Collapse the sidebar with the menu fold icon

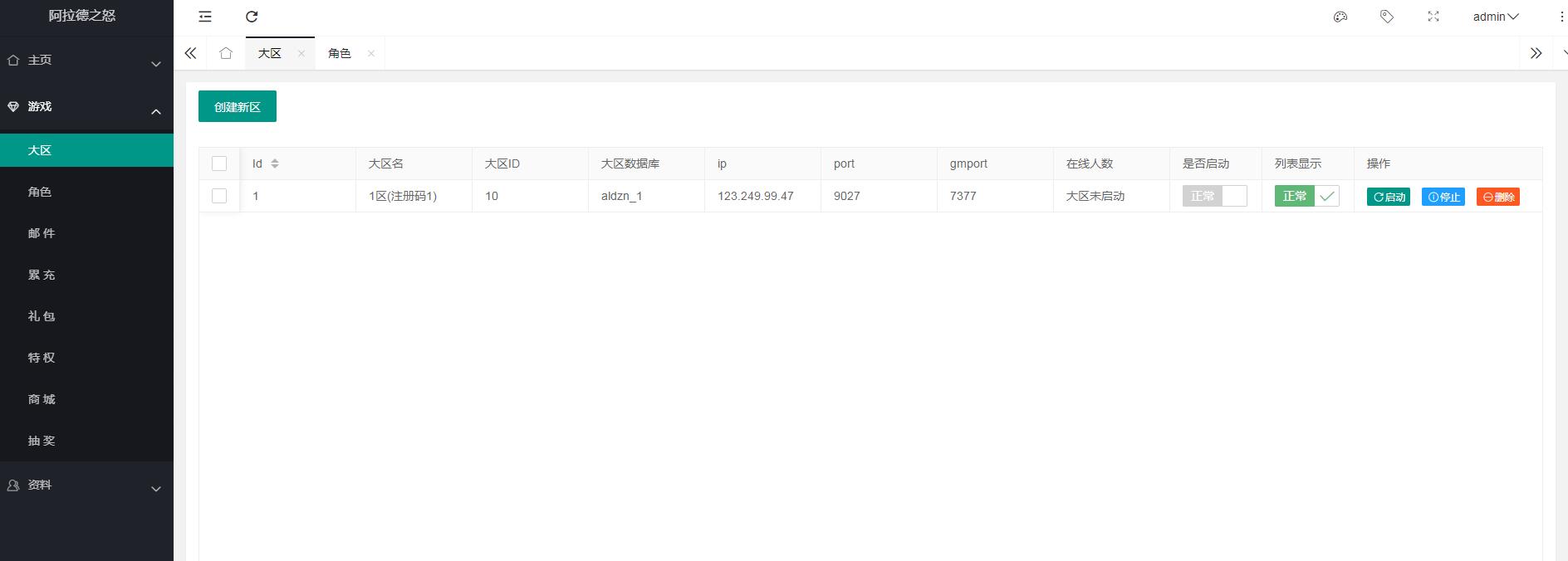pos(205,17)
